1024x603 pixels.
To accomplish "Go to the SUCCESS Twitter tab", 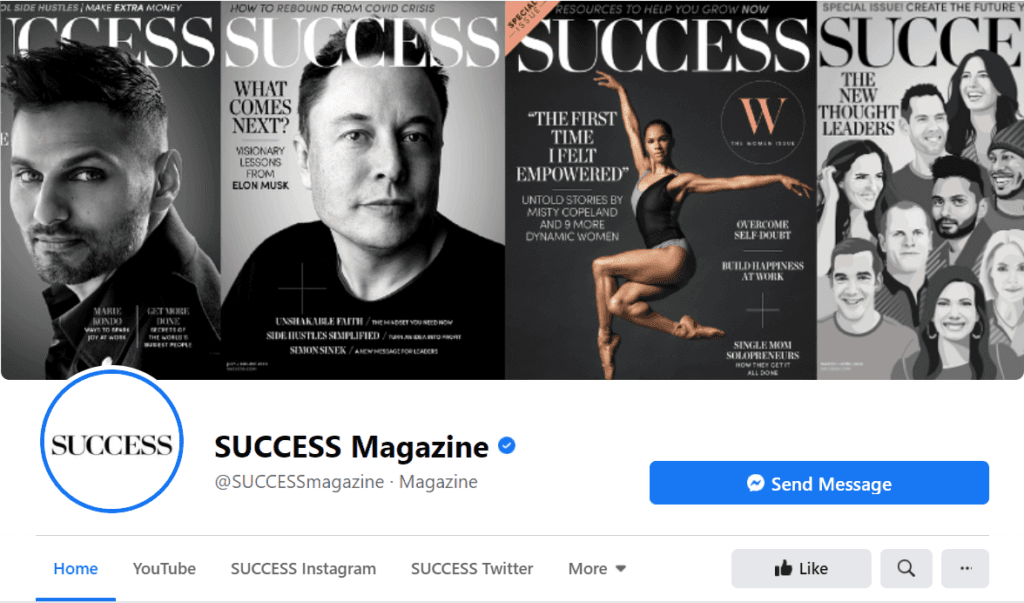I will click(x=472, y=569).
